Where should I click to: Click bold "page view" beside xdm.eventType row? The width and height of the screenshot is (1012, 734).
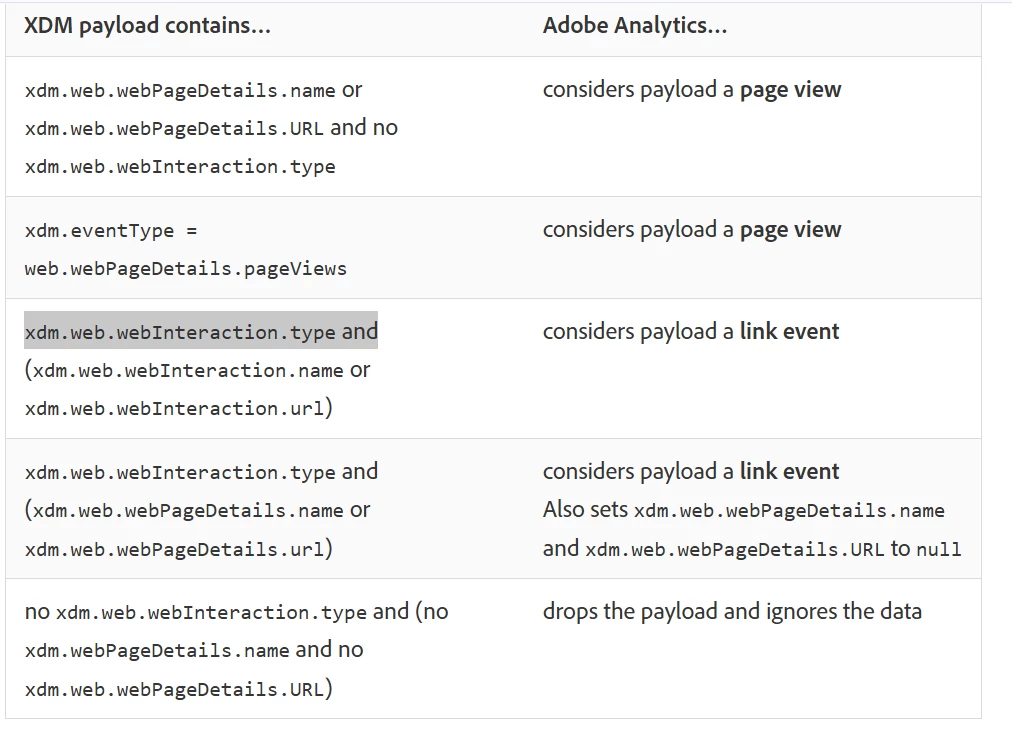pyautogui.click(x=790, y=230)
